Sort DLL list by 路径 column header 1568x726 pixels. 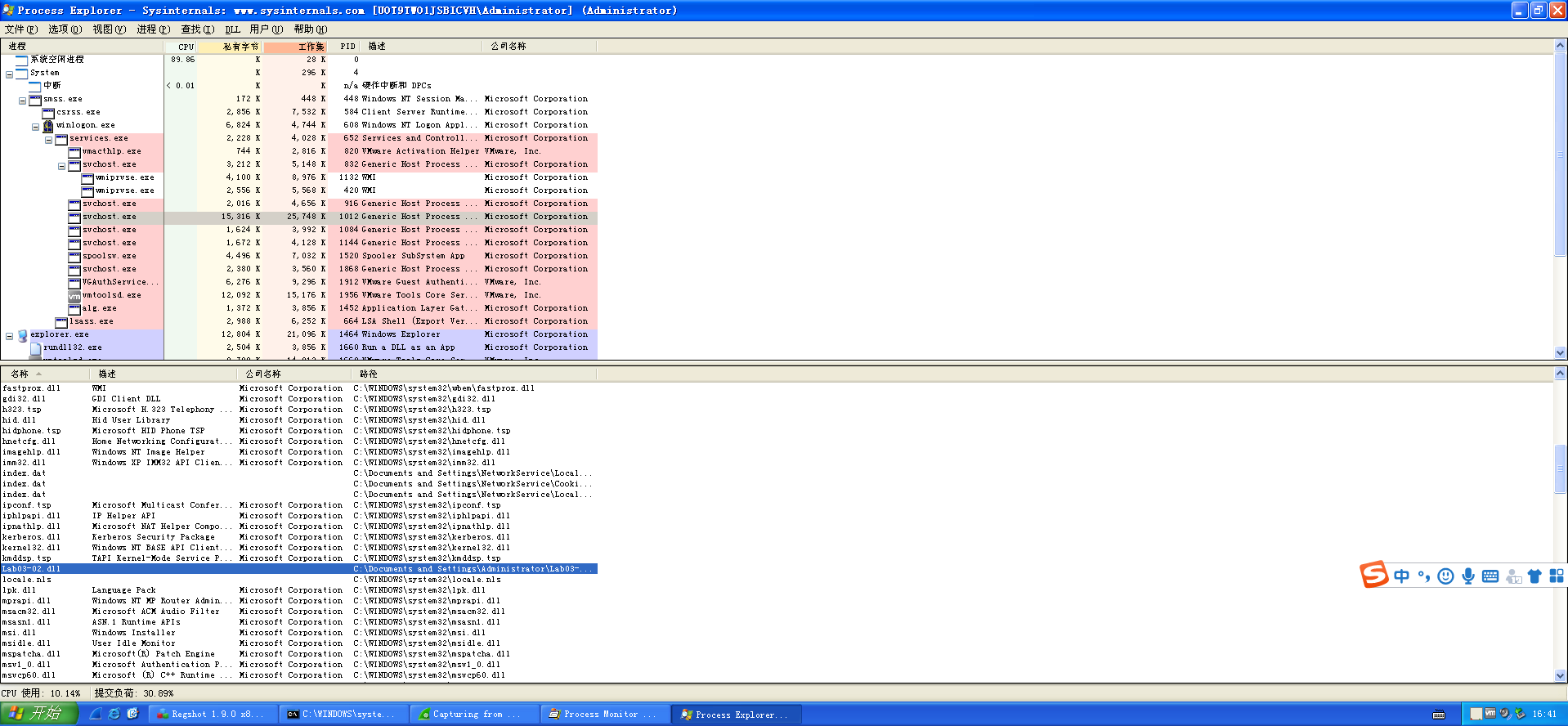tap(474, 374)
